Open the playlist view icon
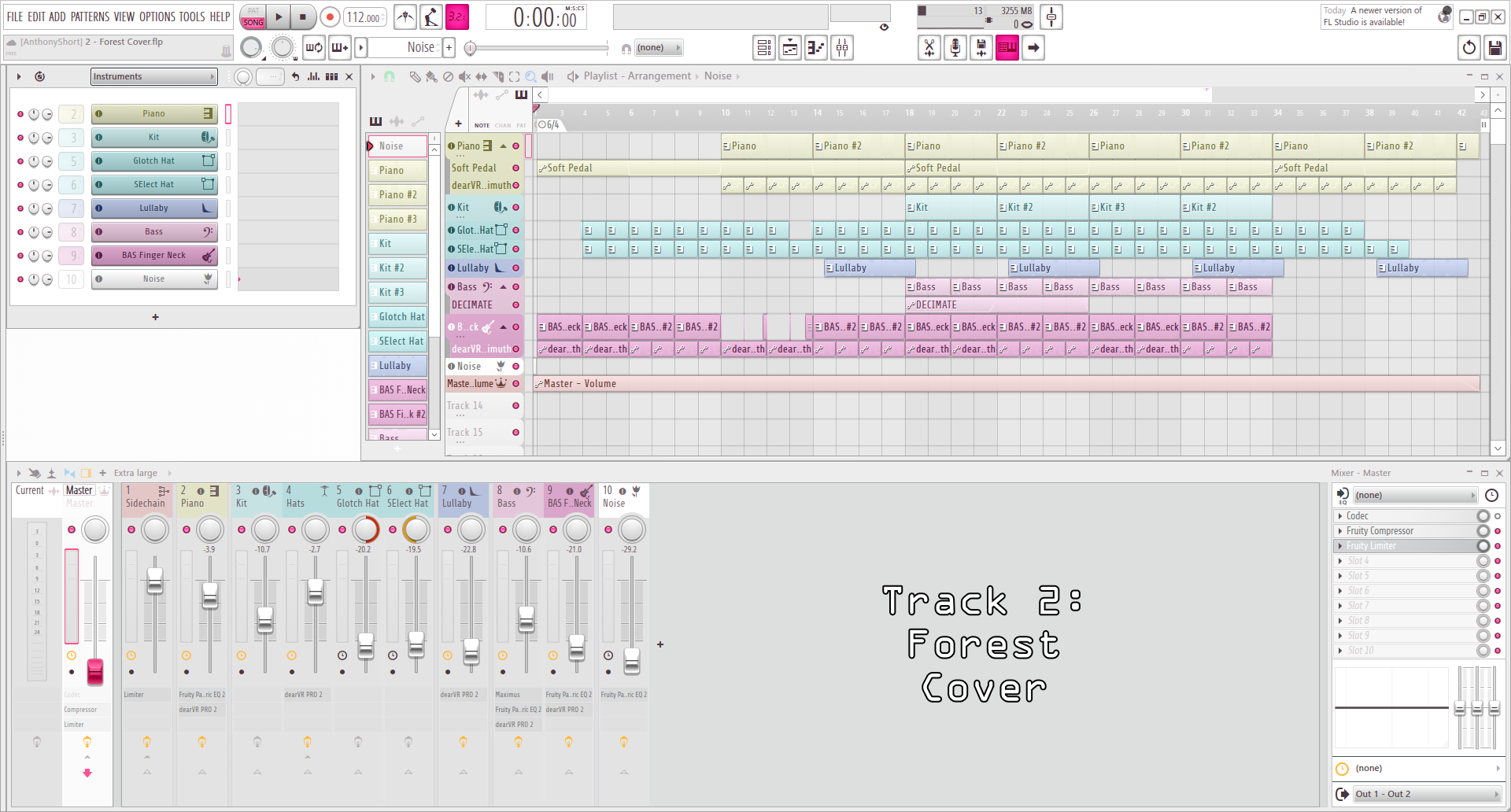This screenshot has height=812, width=1511. (764, 48)
